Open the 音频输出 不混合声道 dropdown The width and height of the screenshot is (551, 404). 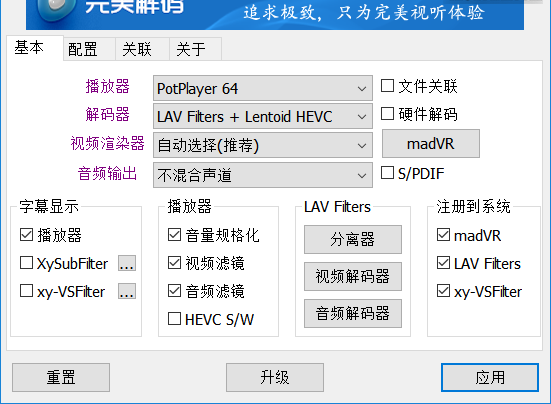262,175
